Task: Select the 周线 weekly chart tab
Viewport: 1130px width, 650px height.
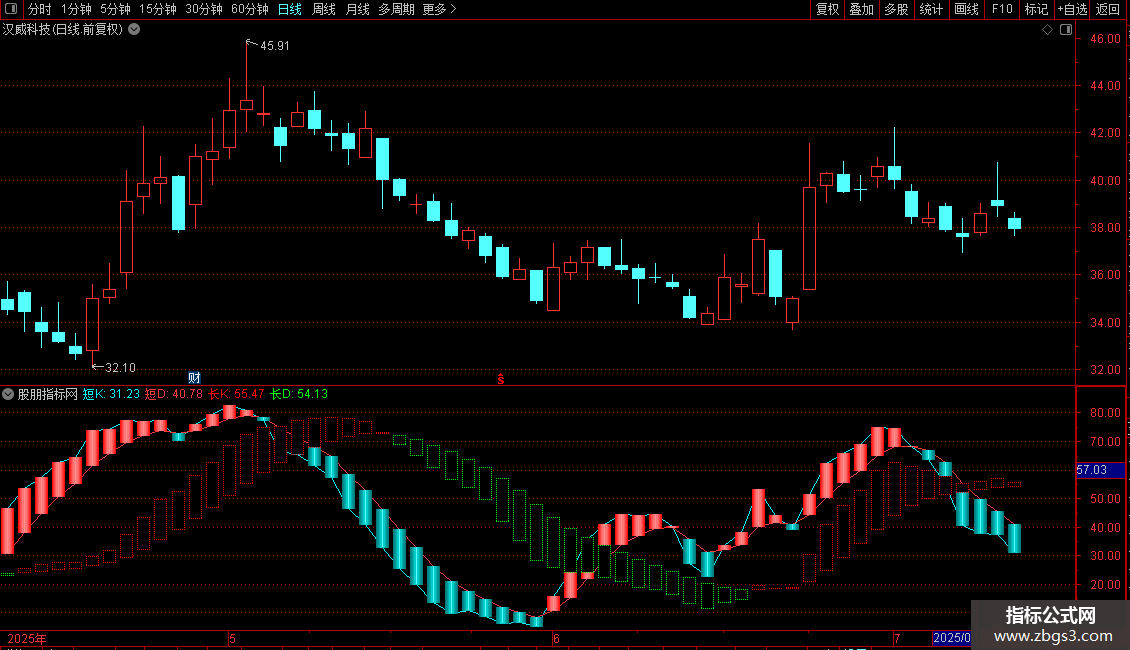Action: [324, 9]
